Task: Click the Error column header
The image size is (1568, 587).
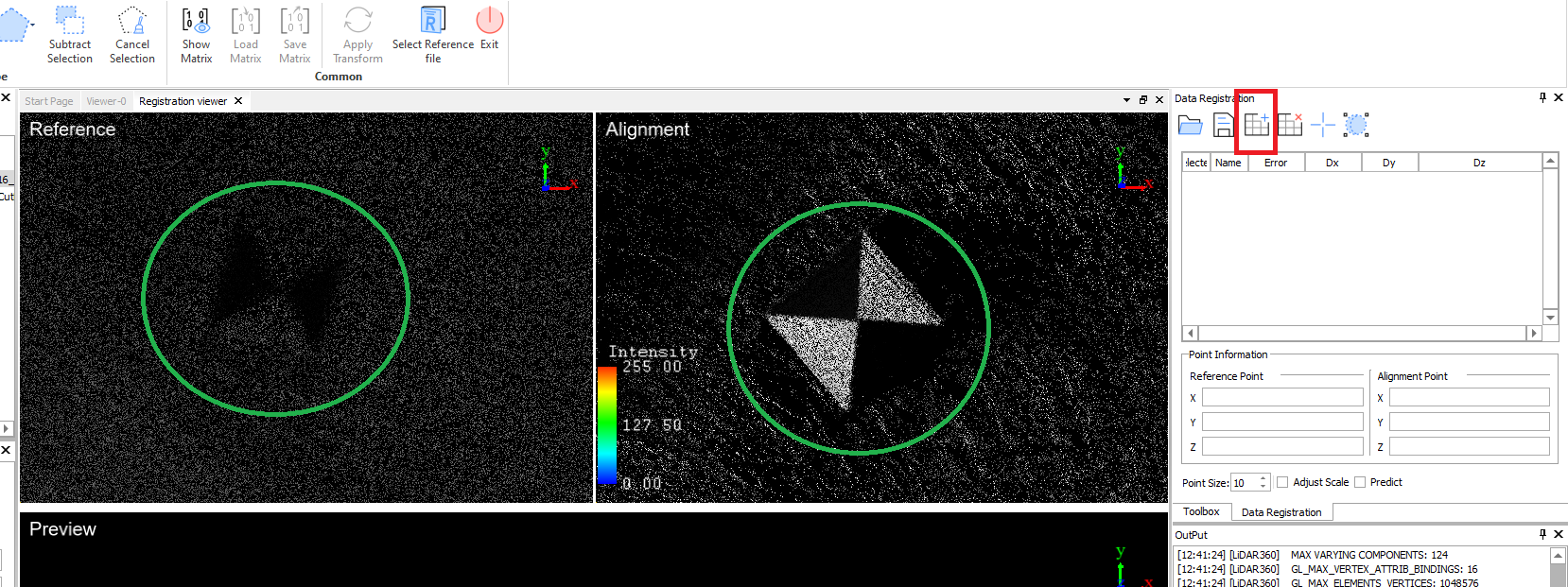Action: click(1276, 163)
